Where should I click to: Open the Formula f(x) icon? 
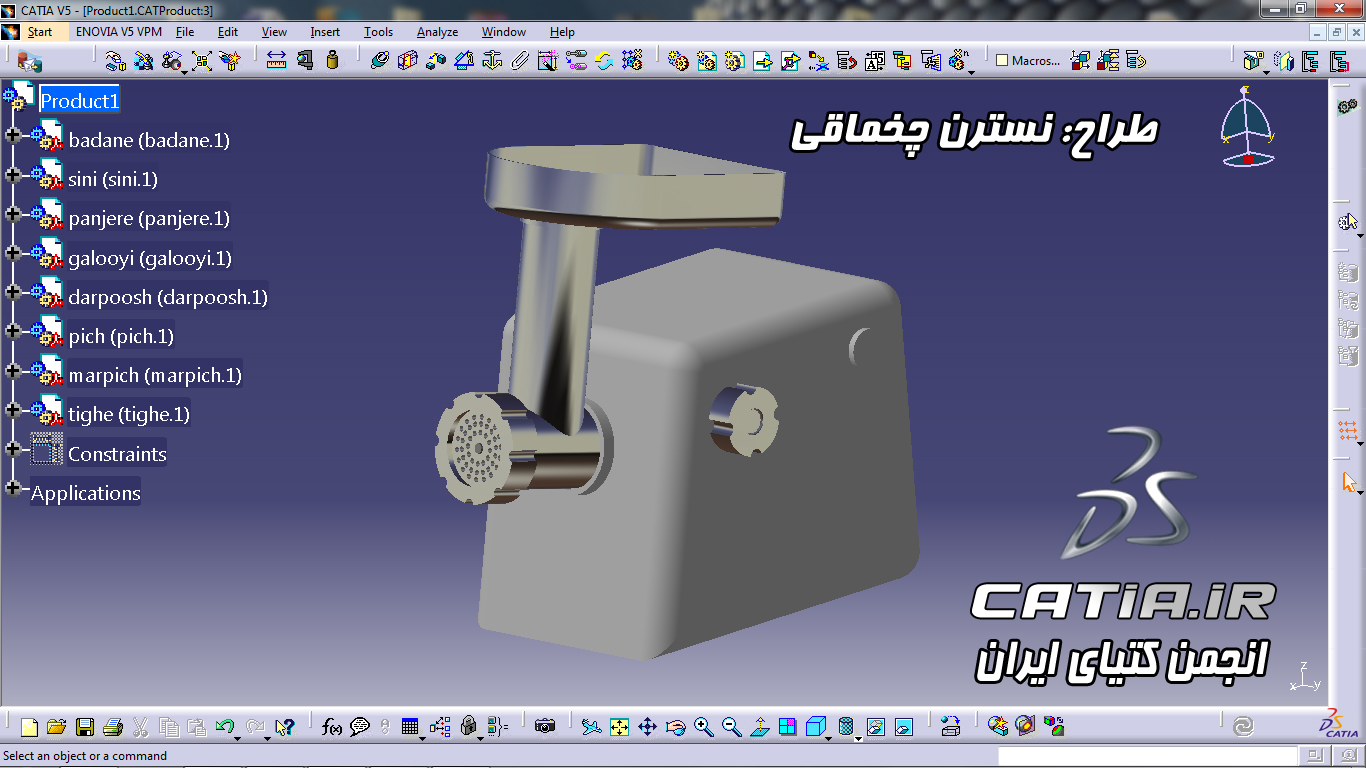(x=332, y=727)
